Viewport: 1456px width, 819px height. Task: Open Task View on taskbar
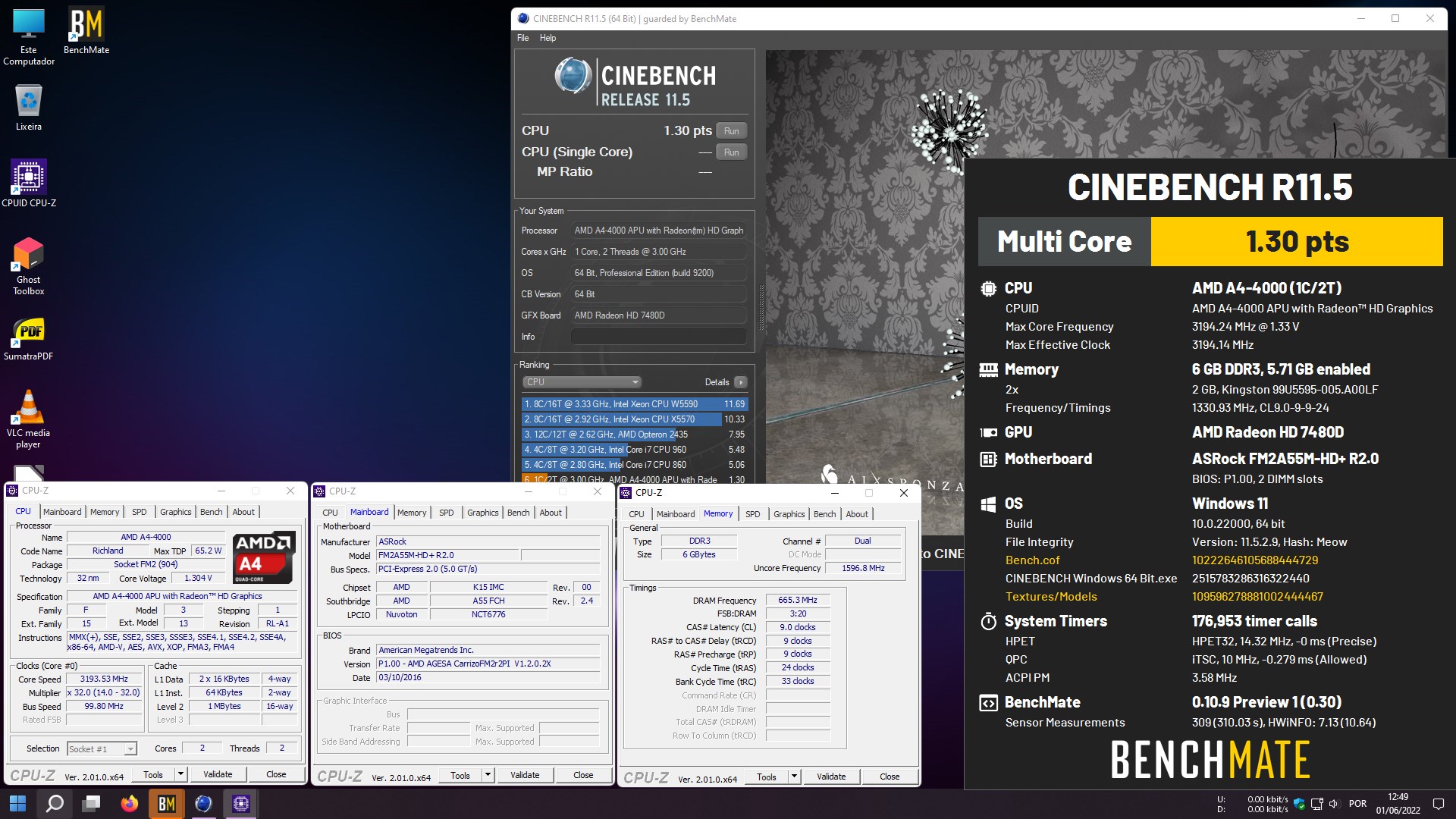[92, 803]
